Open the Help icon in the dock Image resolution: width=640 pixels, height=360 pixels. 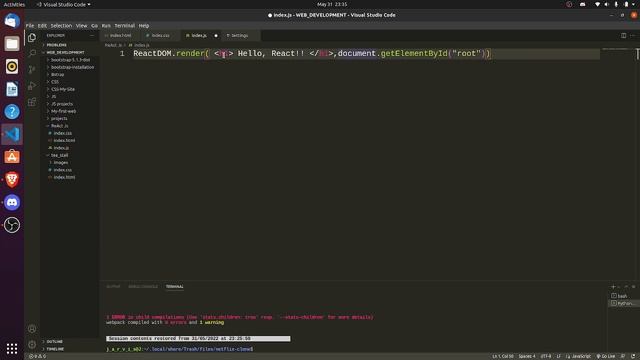12,111
